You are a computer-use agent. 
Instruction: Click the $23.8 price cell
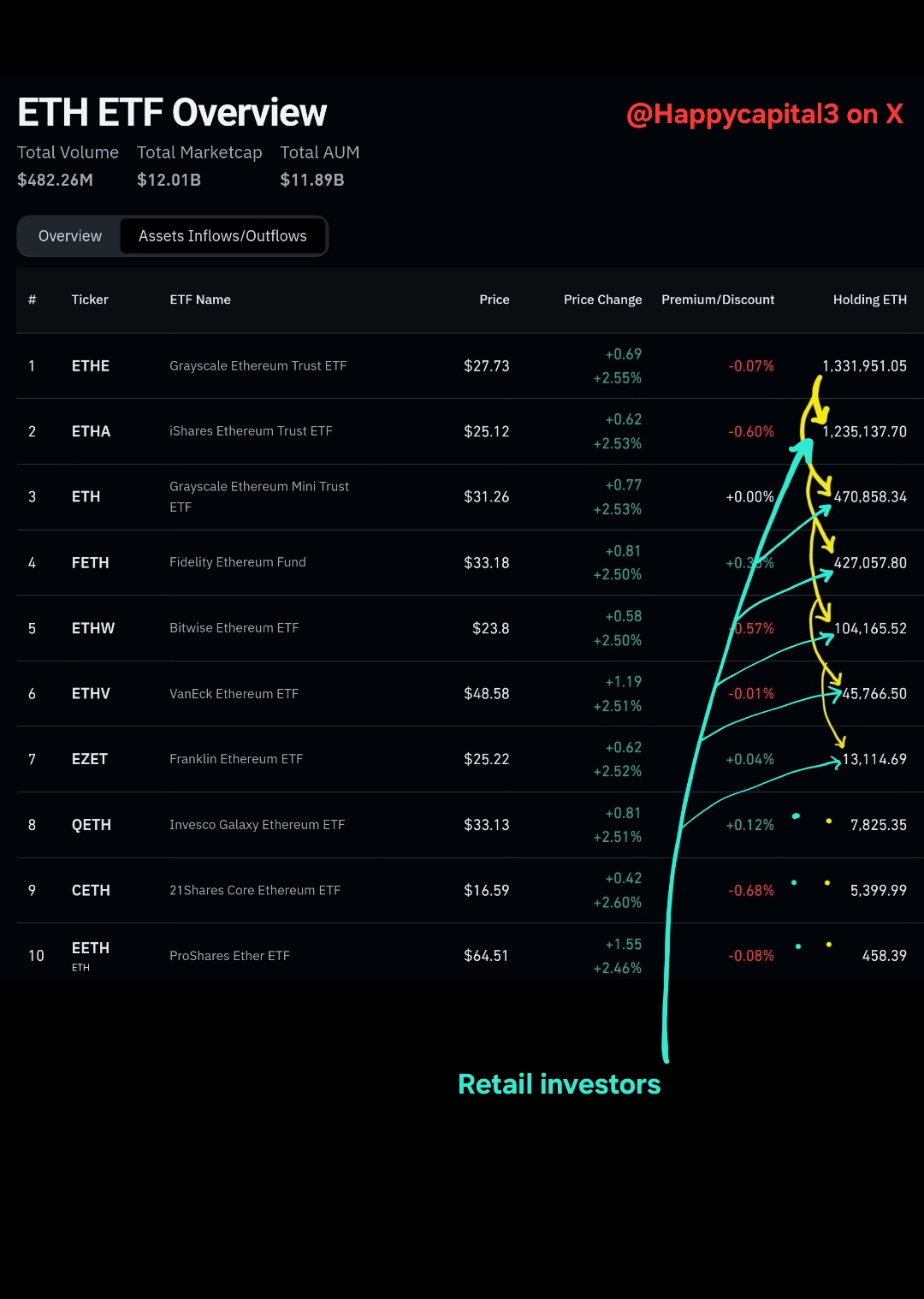[491, 628]
